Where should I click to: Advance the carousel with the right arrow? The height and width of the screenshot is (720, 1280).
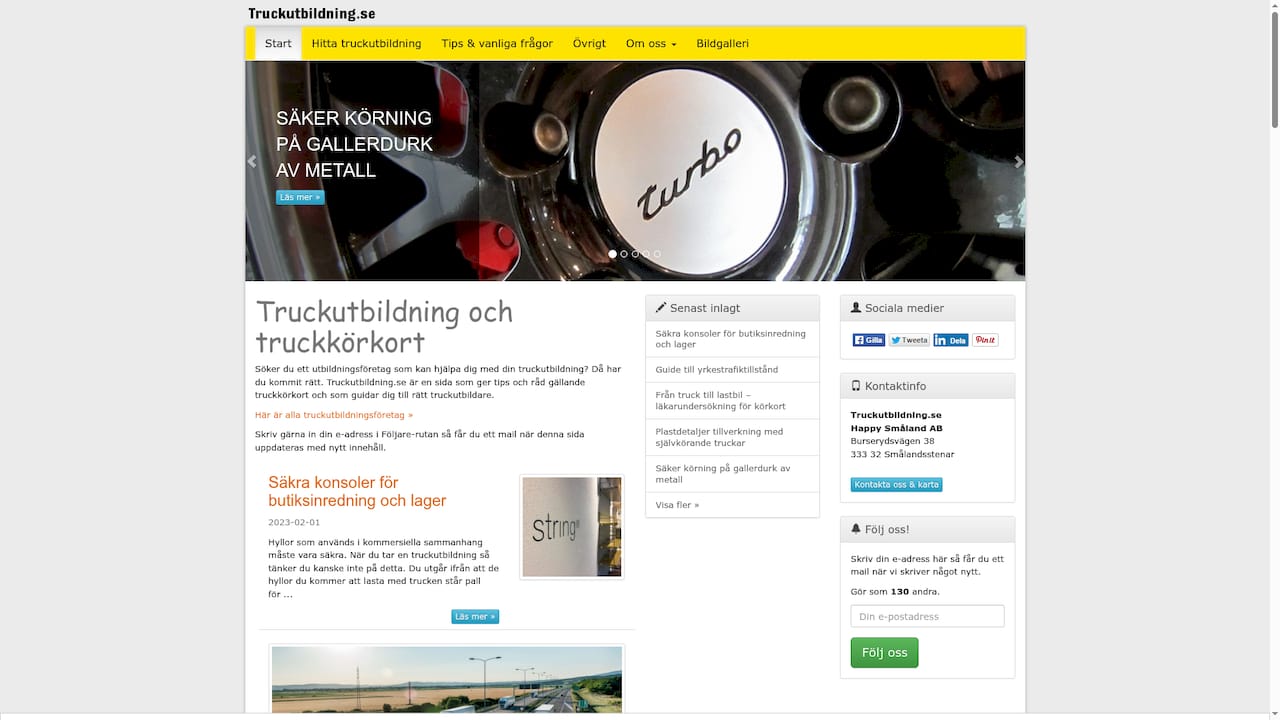1018,161
